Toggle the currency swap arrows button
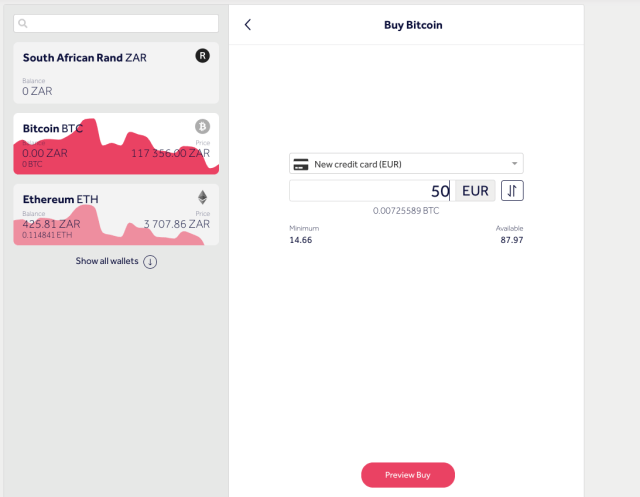 coord(512,190)
